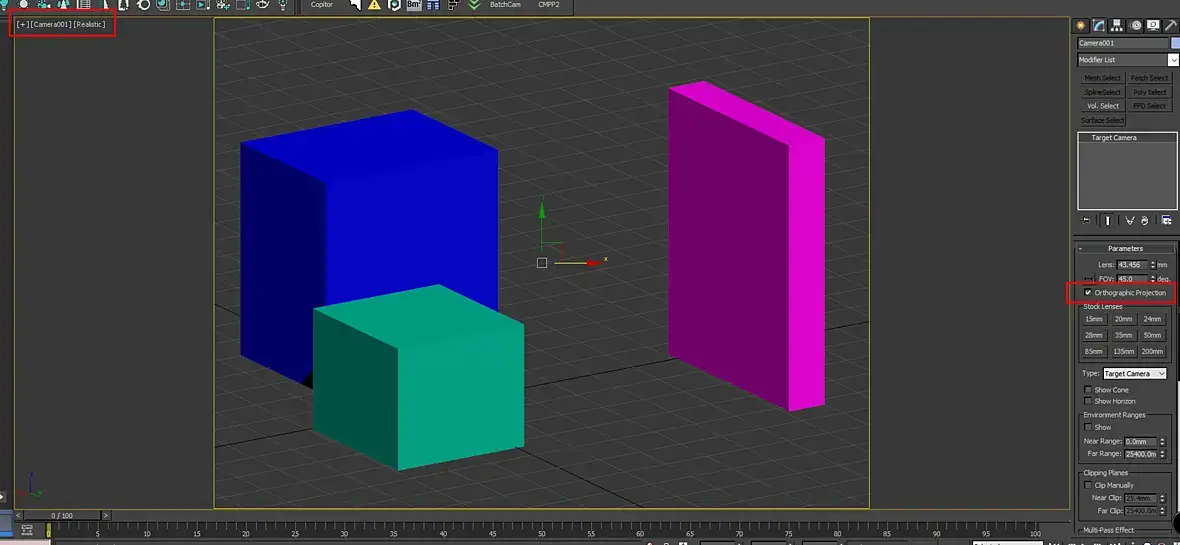
Task: Click the Patch Select modifier button
Action: click(x=1149, y=78)
